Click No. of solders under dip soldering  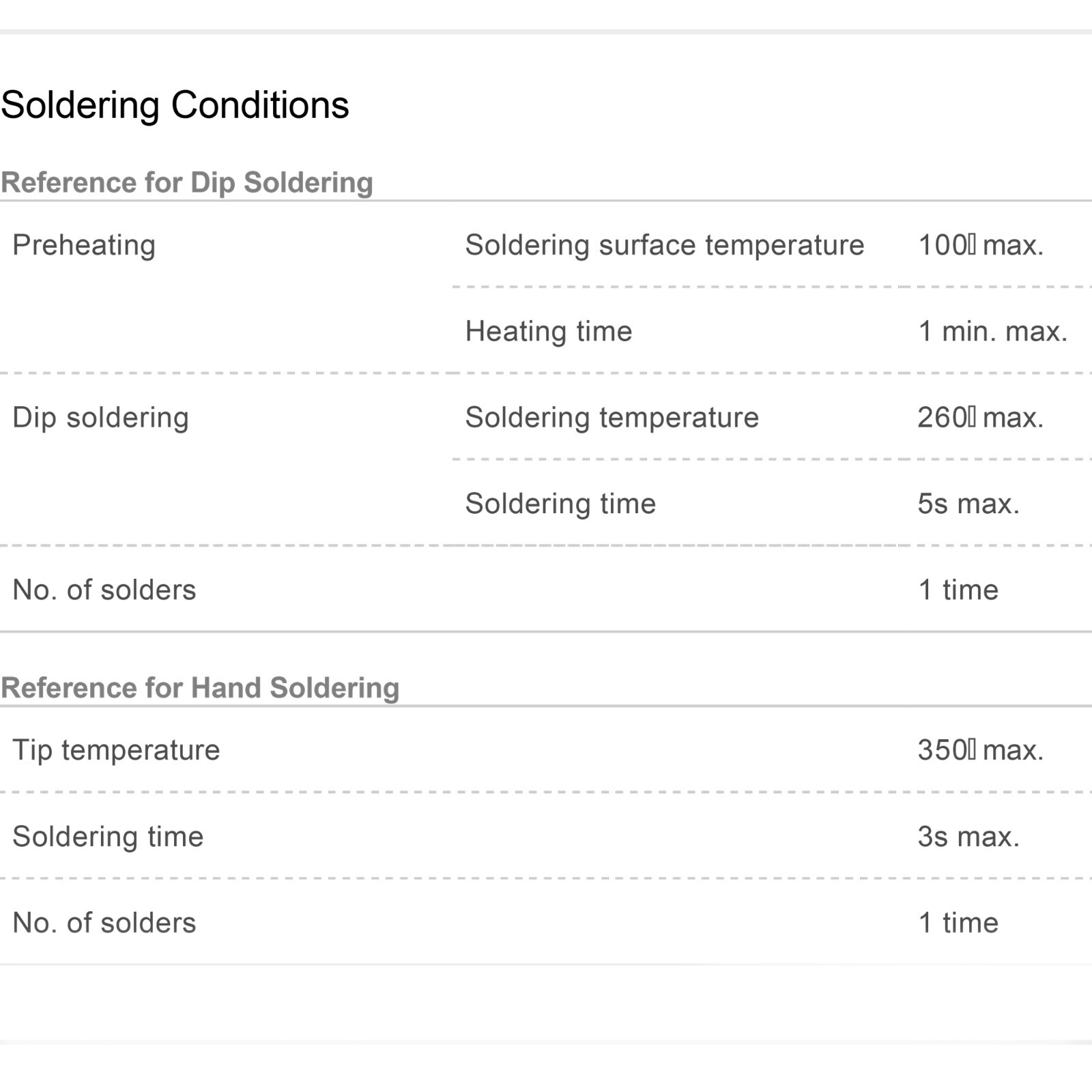(104, 590)
